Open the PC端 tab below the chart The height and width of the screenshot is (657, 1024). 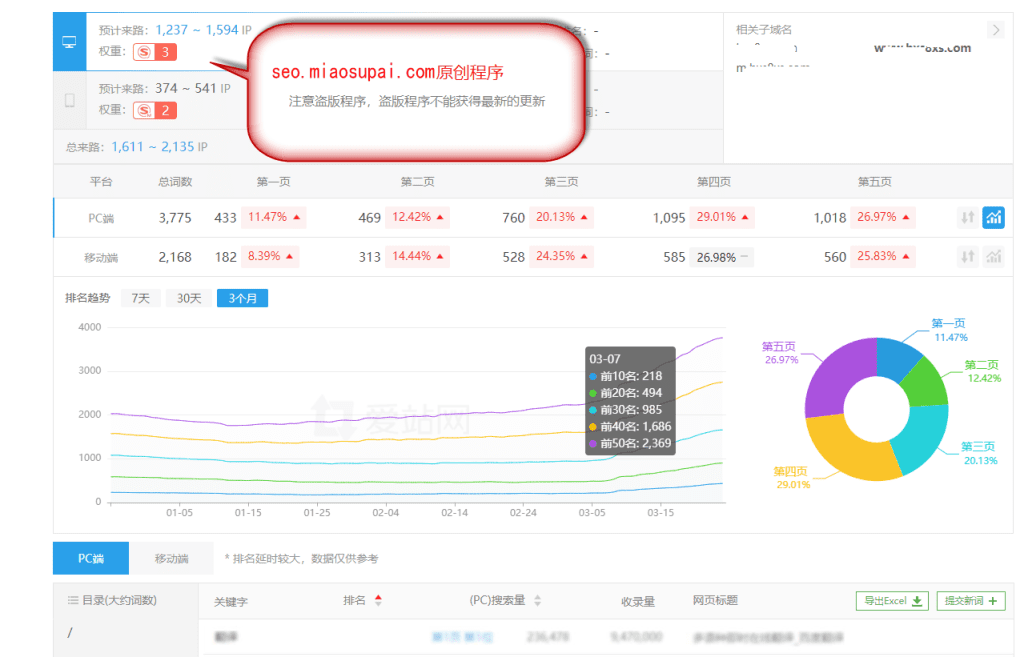[90, 559]
